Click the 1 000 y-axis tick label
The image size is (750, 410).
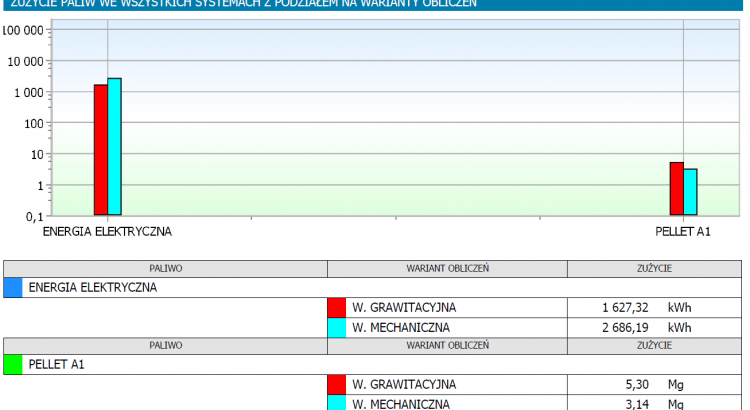[29, 93]
